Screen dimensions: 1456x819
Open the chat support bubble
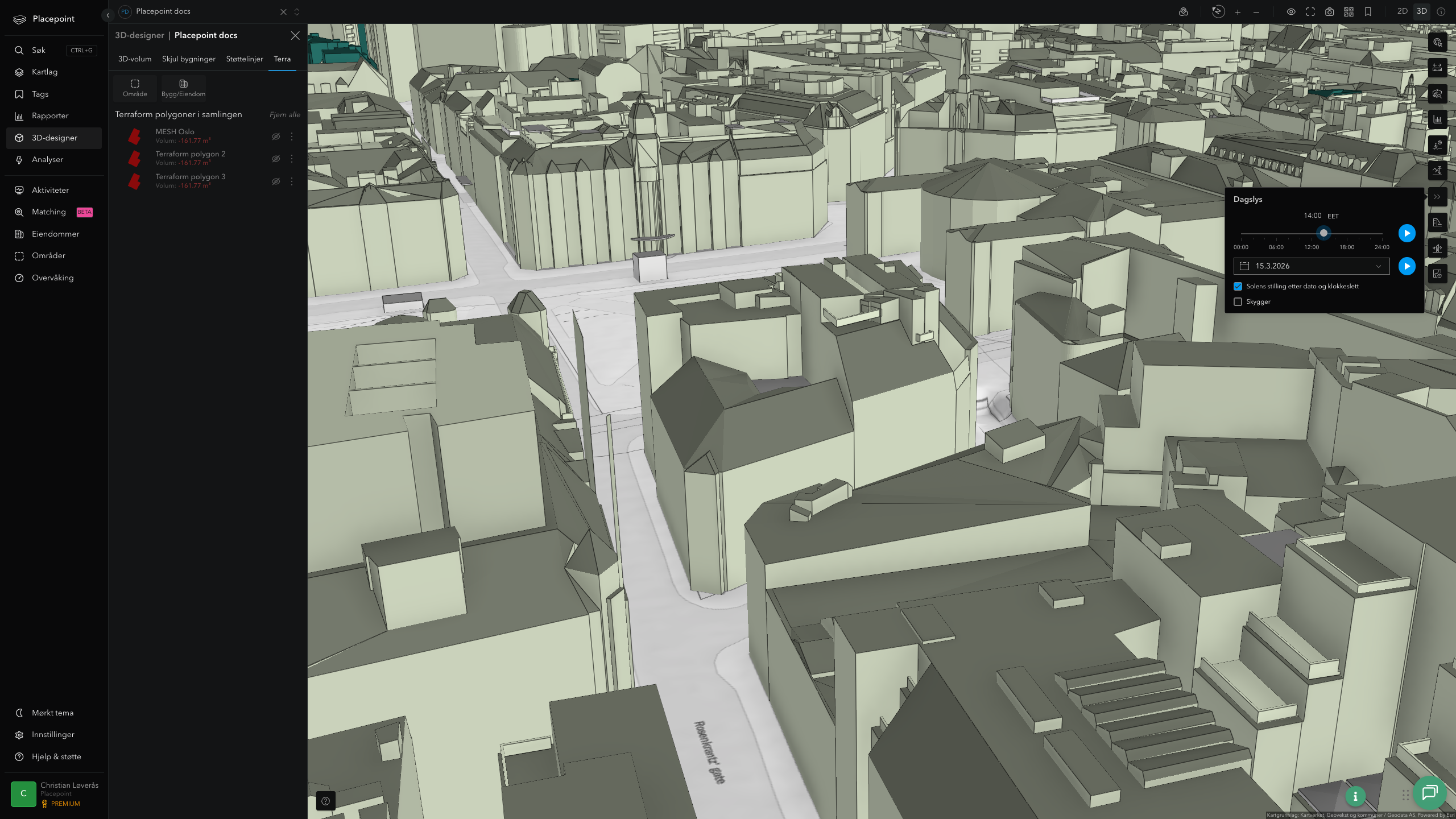tap(1429, 792)
